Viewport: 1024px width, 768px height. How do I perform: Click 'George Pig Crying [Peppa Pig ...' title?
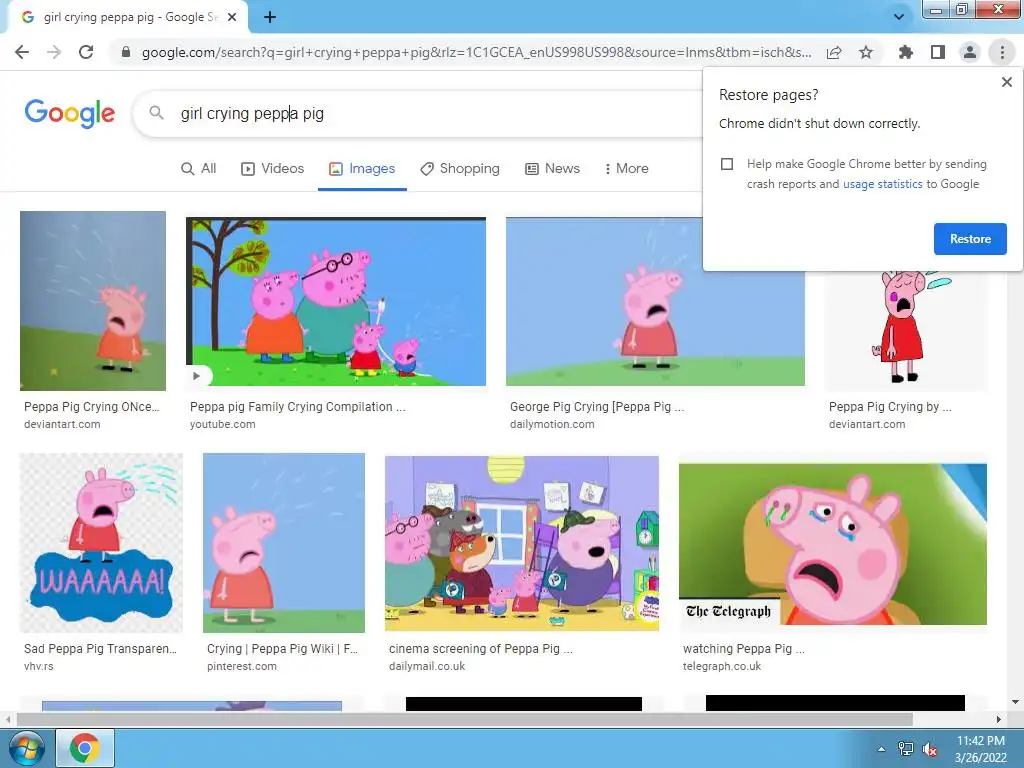597,407
